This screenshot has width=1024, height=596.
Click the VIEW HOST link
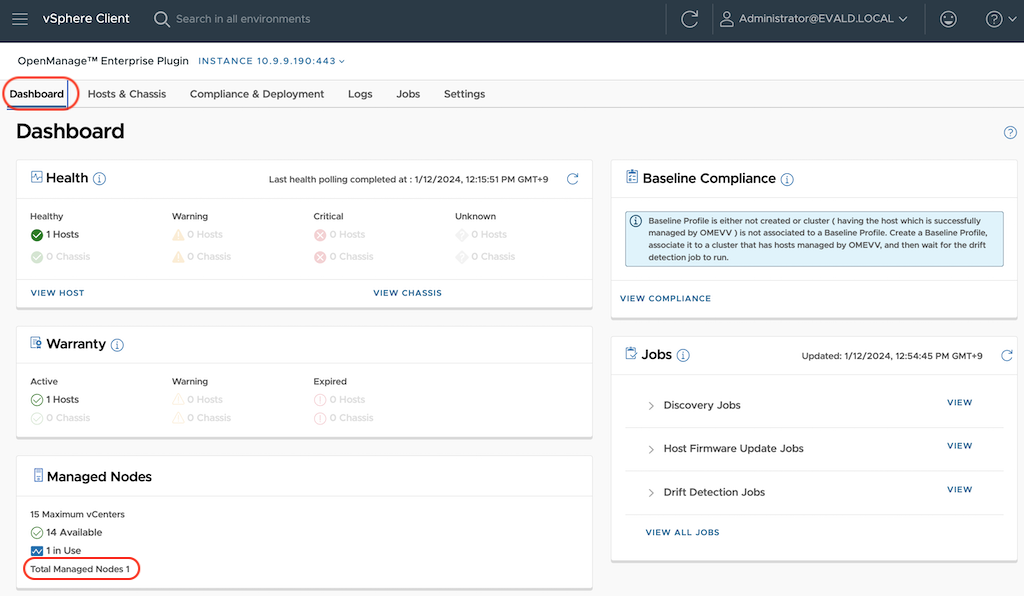coord(57,293)
